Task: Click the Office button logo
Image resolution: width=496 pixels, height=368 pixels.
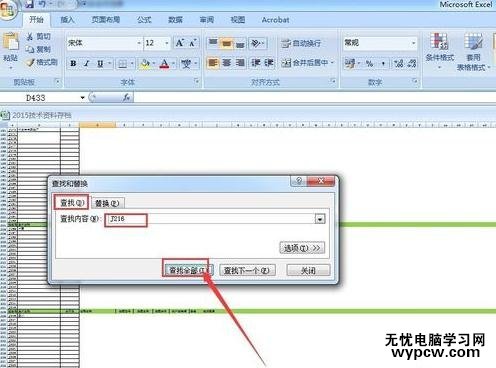Action: coord(7,11)
